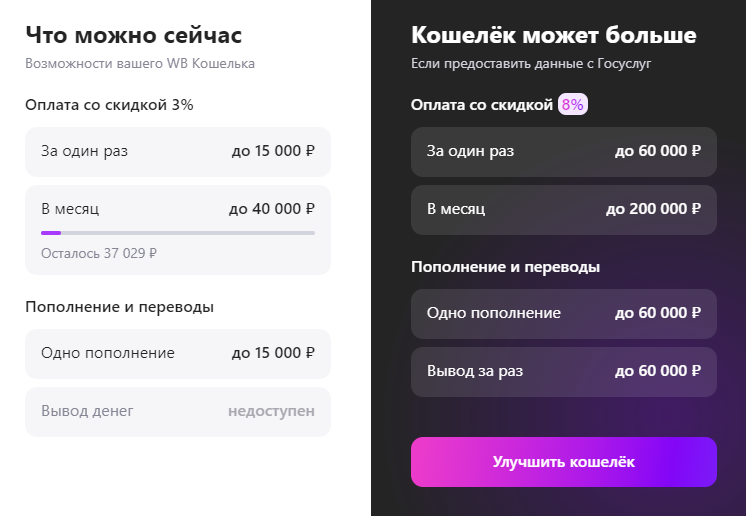The width and height of the screenshot is (746, 516).
Task: Click the "недоступен" status label
Action: pos(271,411)
